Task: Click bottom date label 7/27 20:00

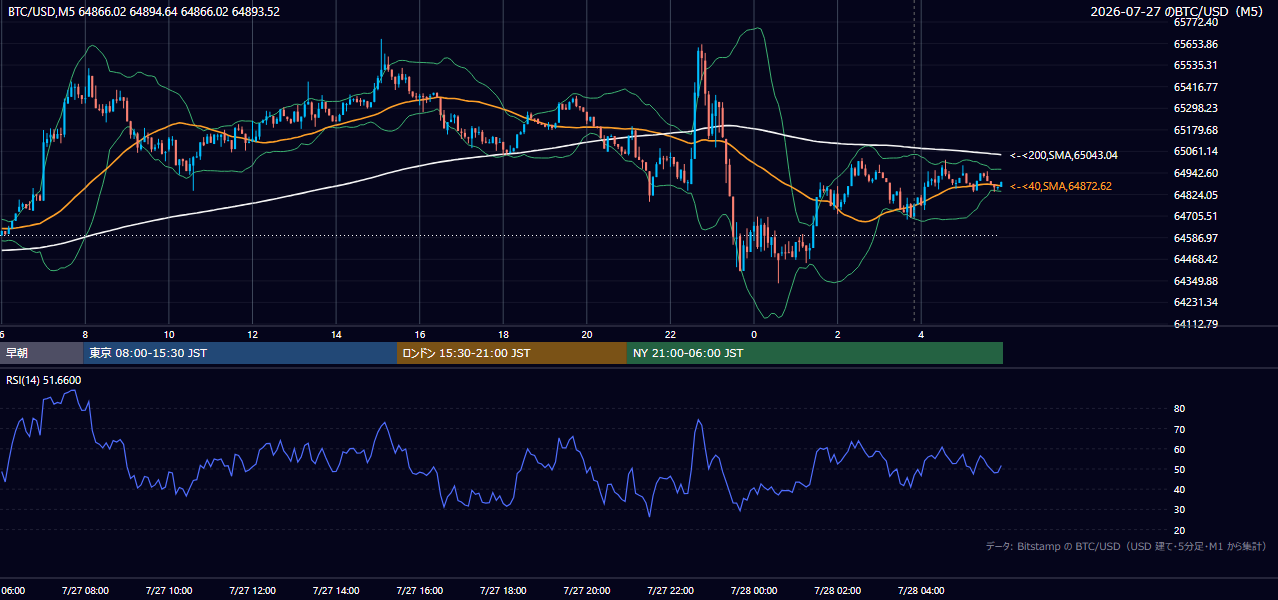Action: (587, 591)
